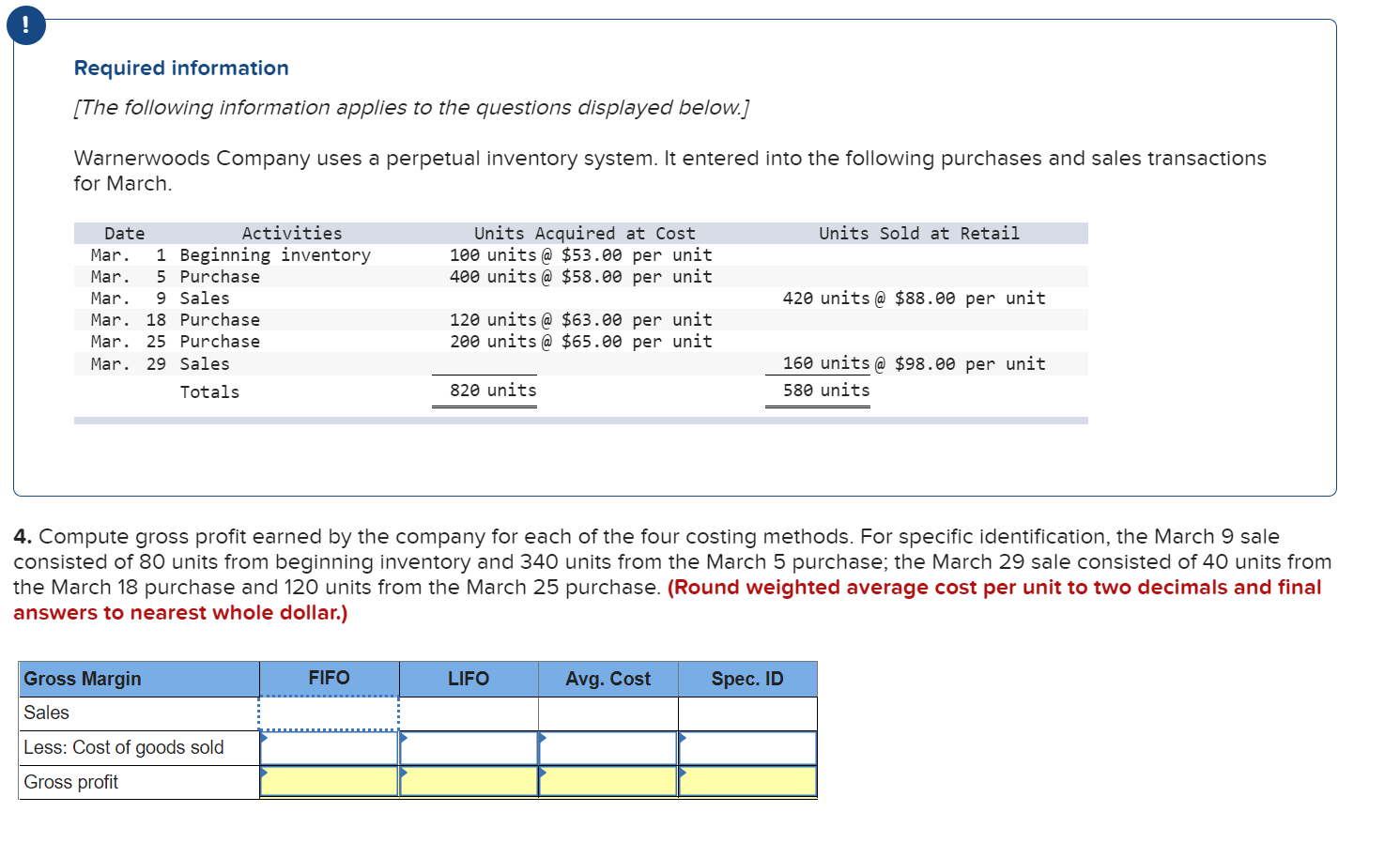Click the Avg. Cost cost of goods sold cell
Image resolution: width=1400 pixels, height=843 pixels.
tap(608, 748)
